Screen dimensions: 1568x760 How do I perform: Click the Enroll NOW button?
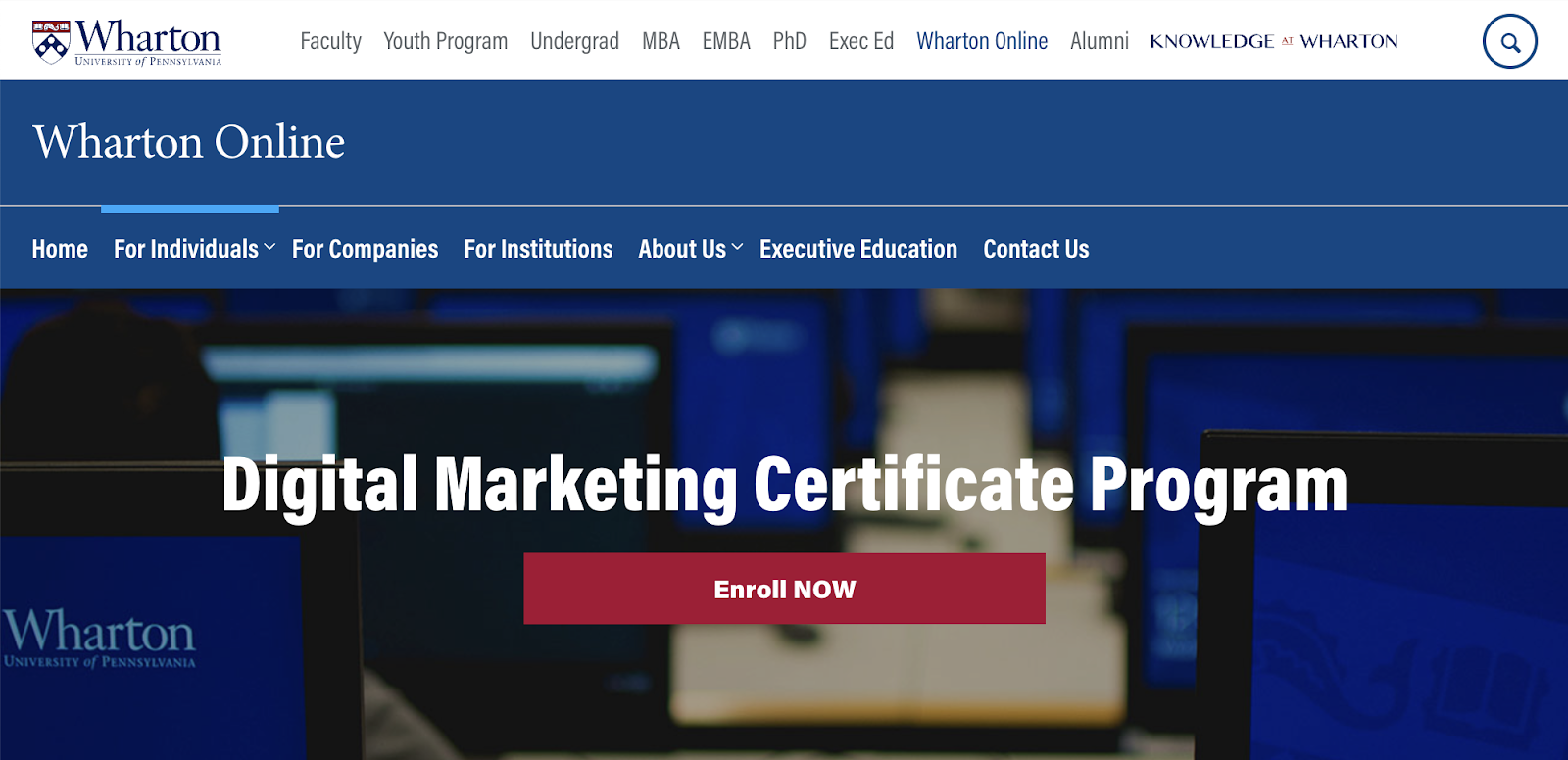(784, 589)
